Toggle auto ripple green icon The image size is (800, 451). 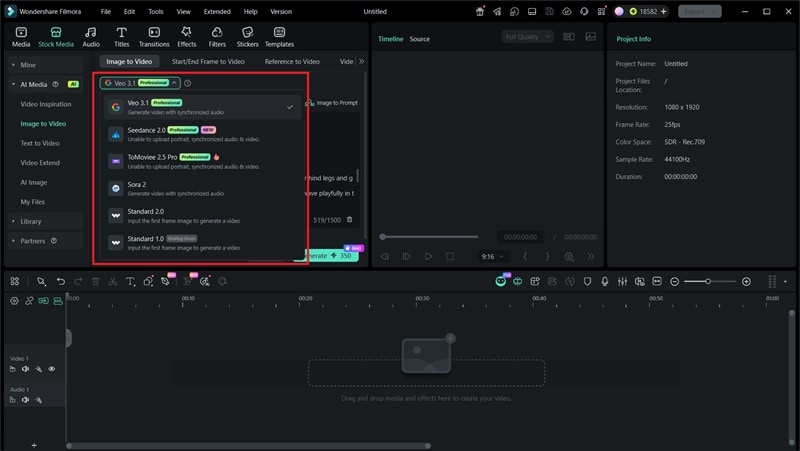pos(43,301)
